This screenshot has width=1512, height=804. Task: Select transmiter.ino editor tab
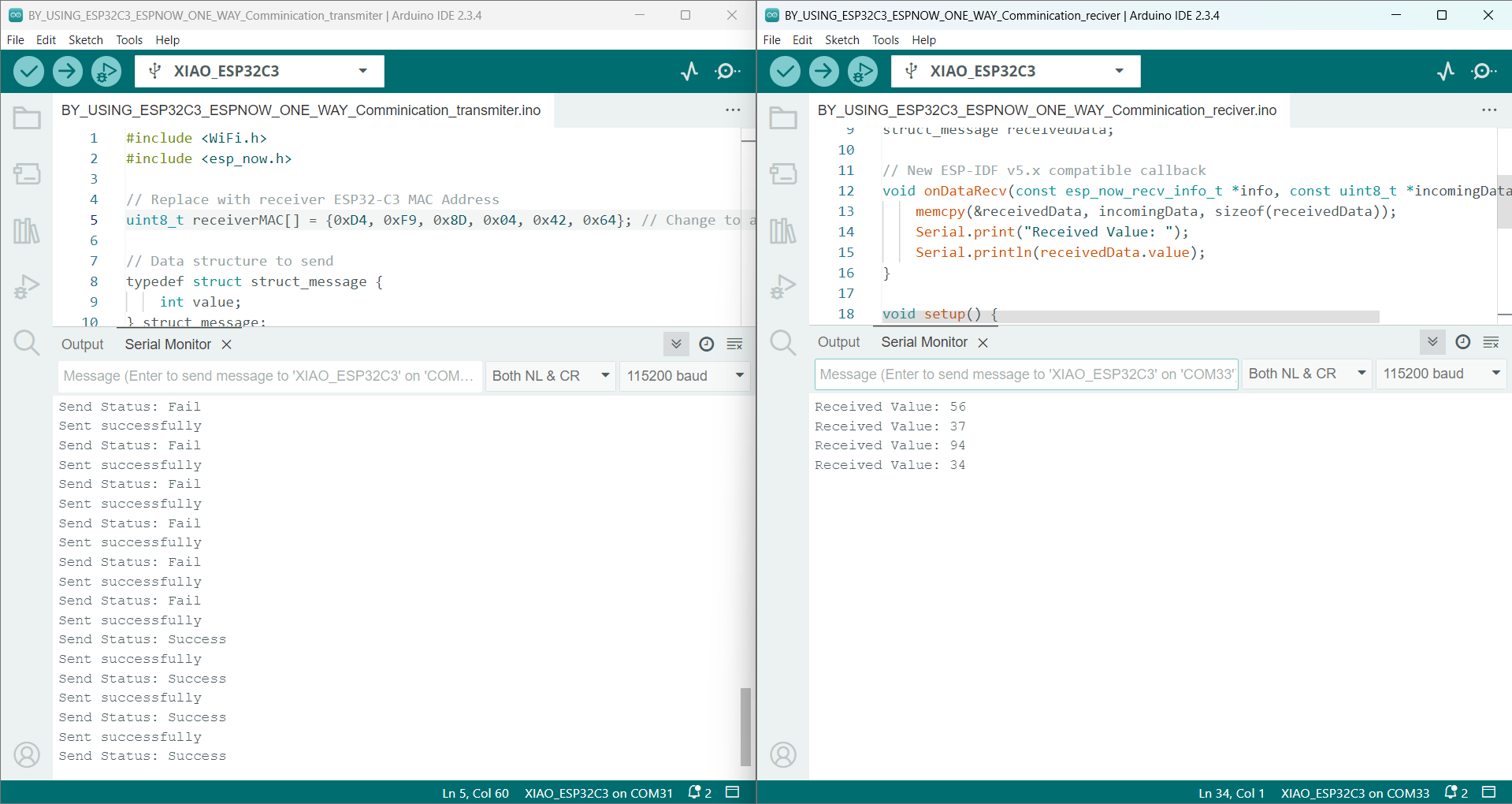302,110
